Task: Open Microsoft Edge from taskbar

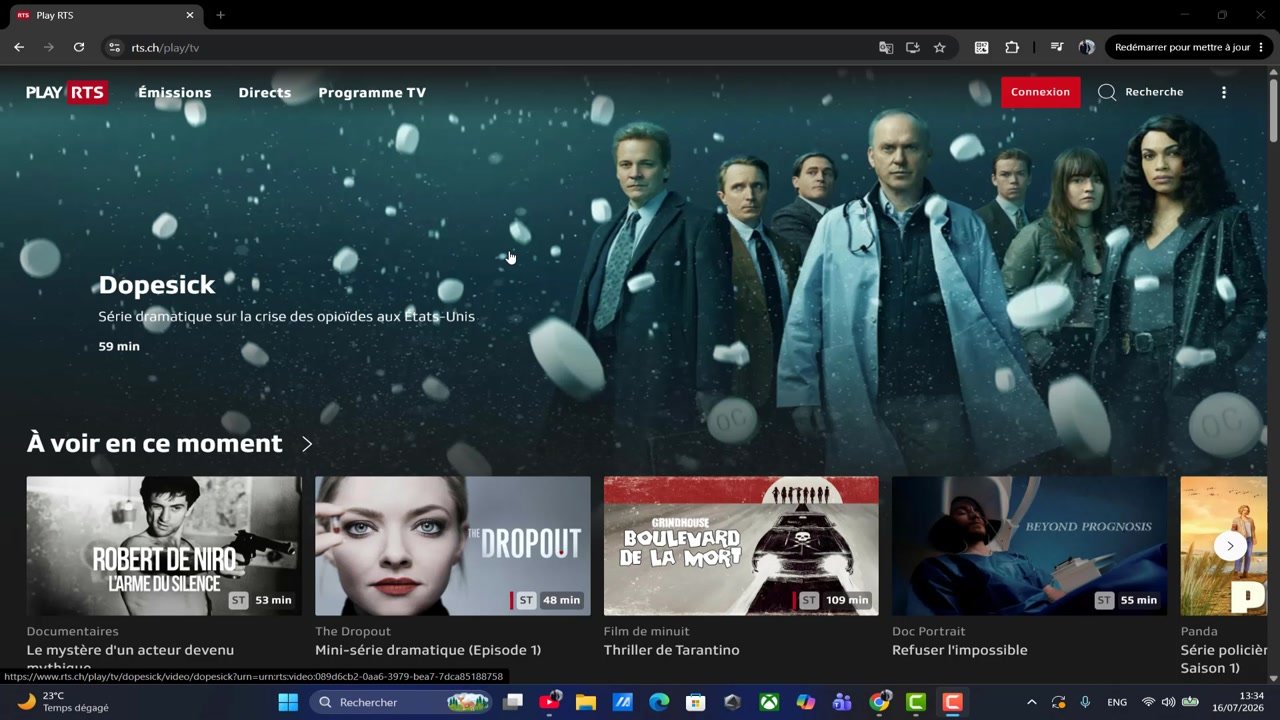Action: click(x=659, y=702)
